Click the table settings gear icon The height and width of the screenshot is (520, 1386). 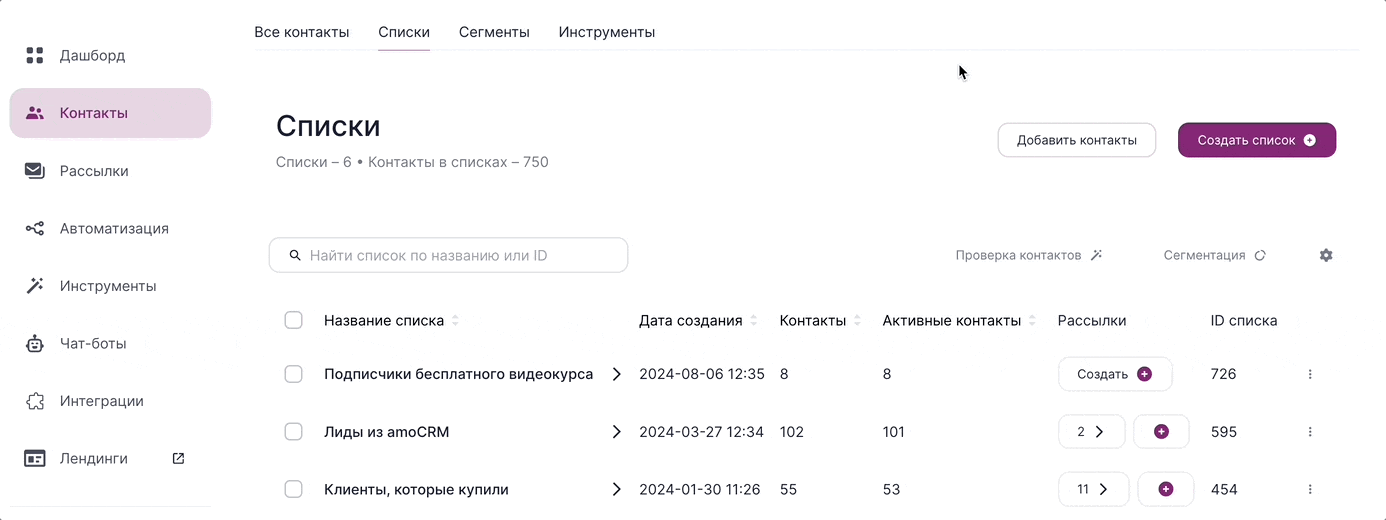(1326, 255)
